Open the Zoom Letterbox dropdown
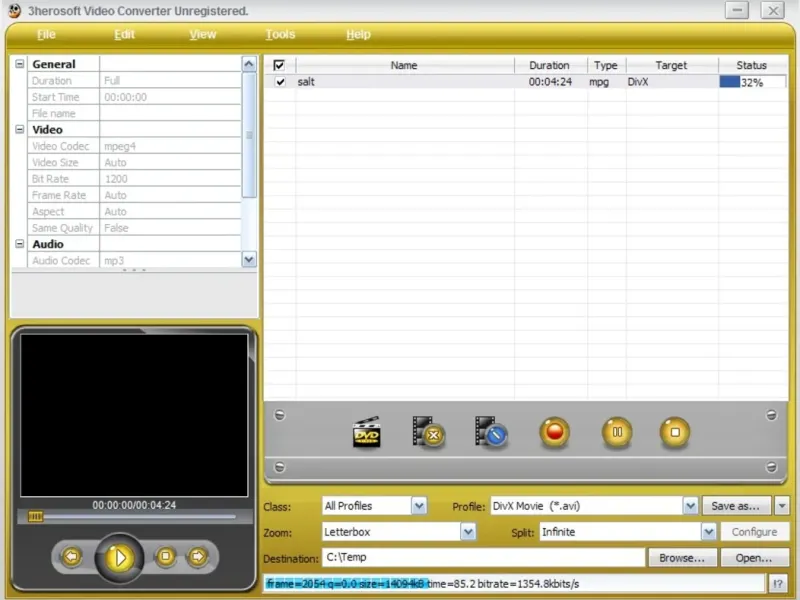This screenshot has width=800, height=600. click(468, 532)
